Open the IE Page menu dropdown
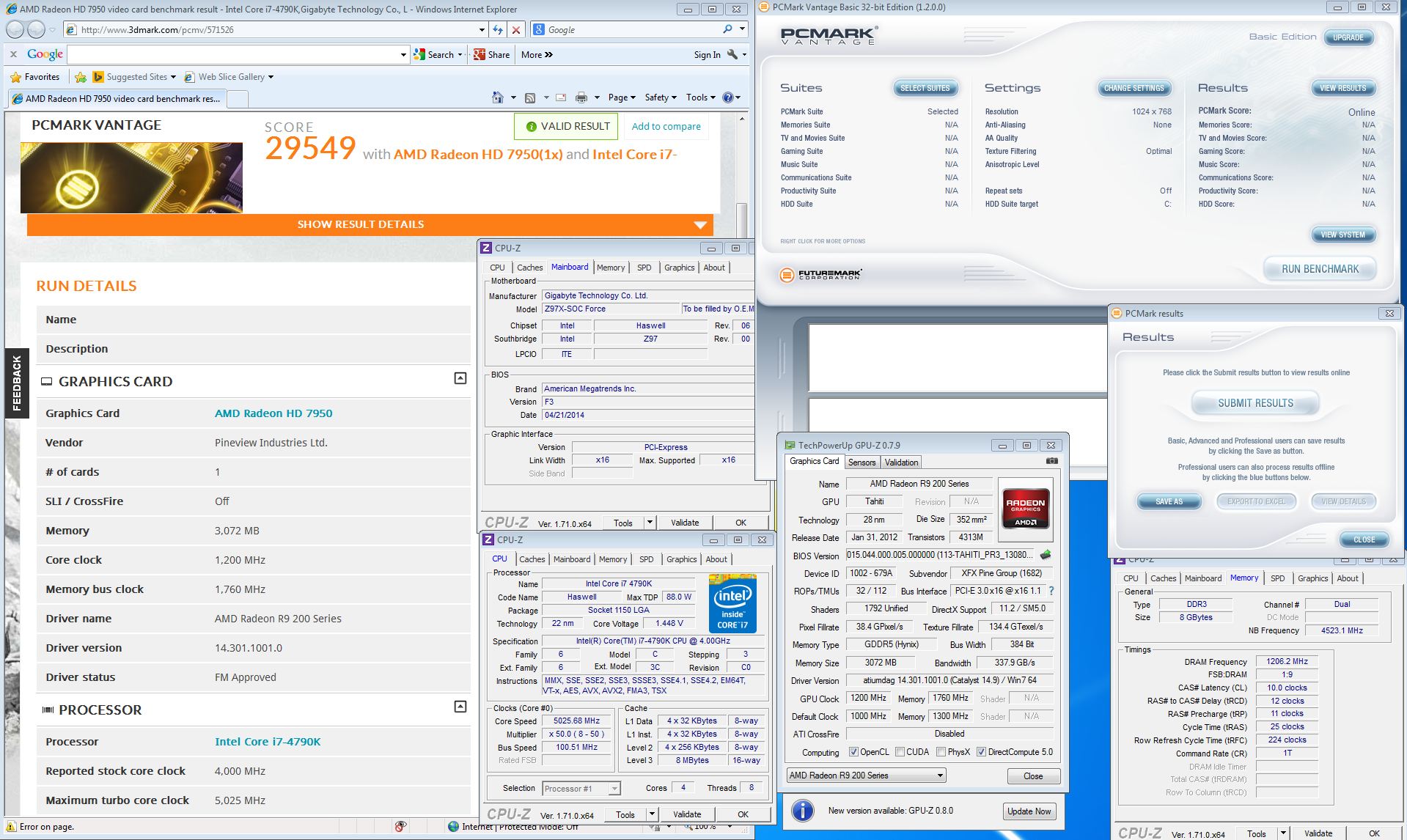Viewport: 1407px width, 840px height. point(622,97)
